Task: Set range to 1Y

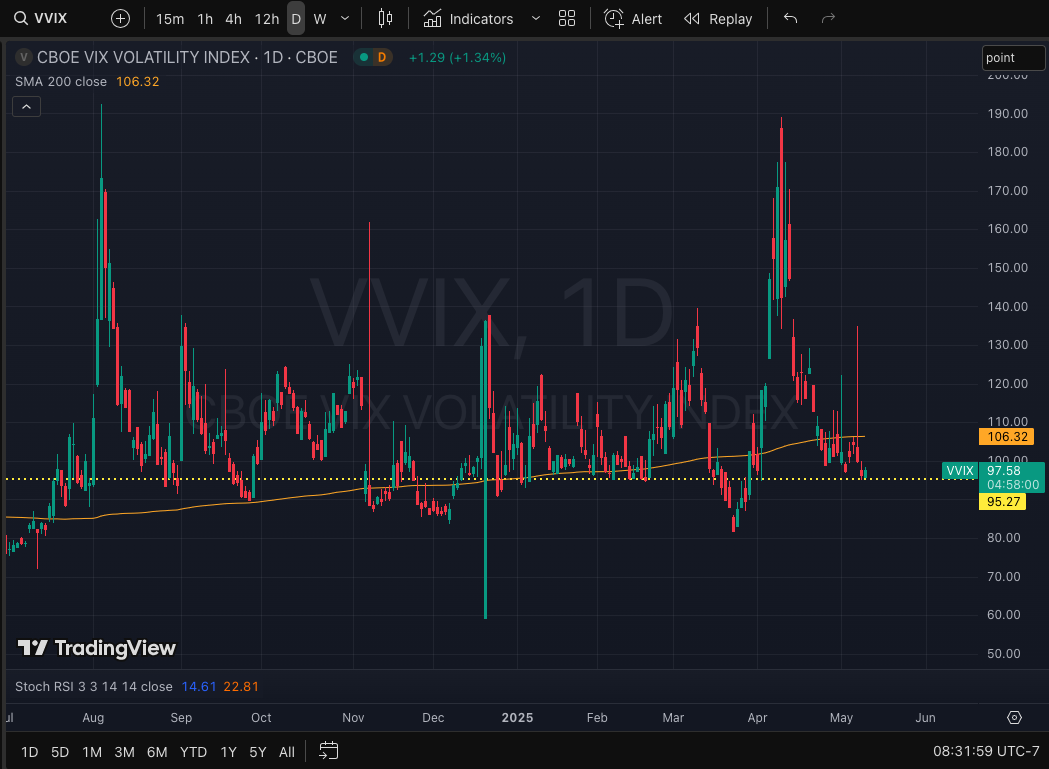Action: click(x=229, y=752)
